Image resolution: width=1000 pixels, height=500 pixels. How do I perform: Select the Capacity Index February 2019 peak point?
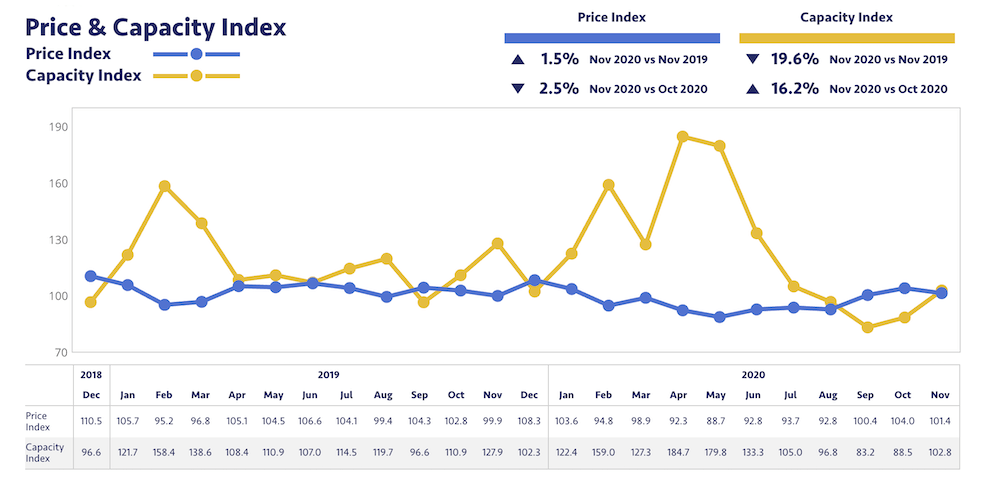coord(165,186)
